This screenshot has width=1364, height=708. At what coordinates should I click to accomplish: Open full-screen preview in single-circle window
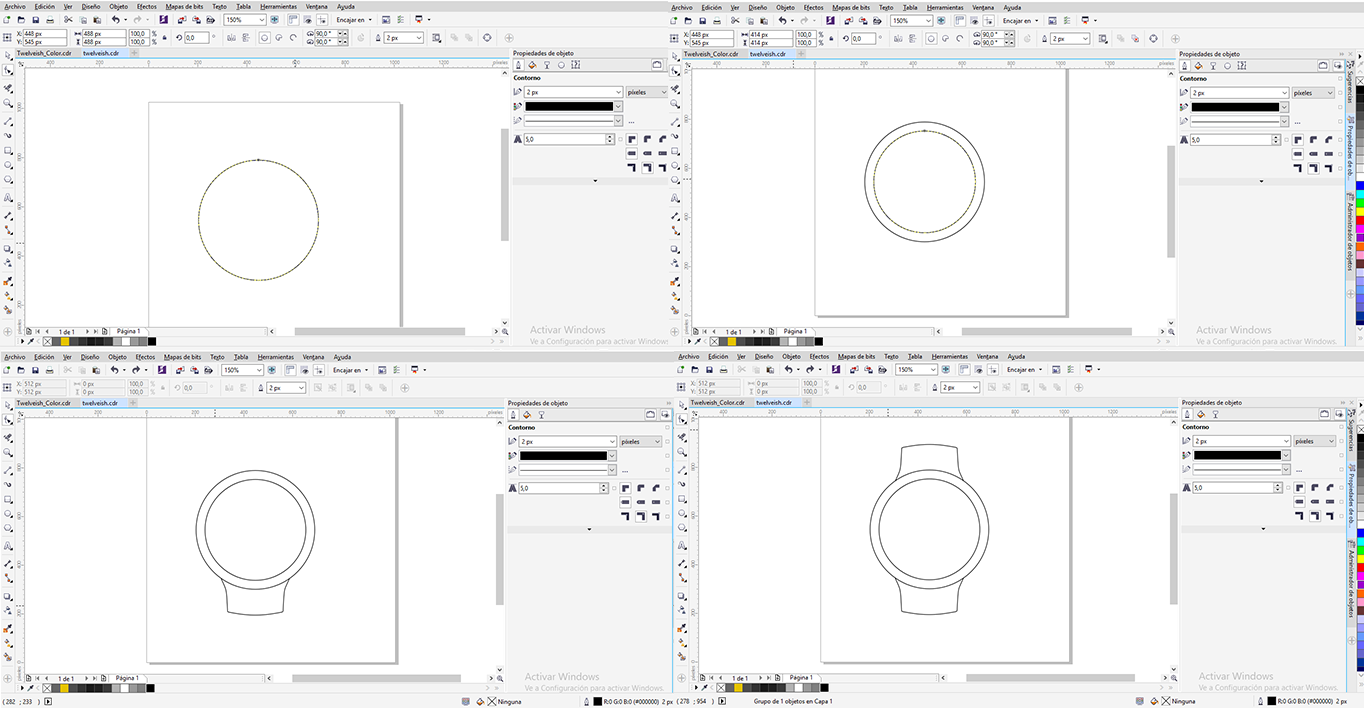click(274, 20)
